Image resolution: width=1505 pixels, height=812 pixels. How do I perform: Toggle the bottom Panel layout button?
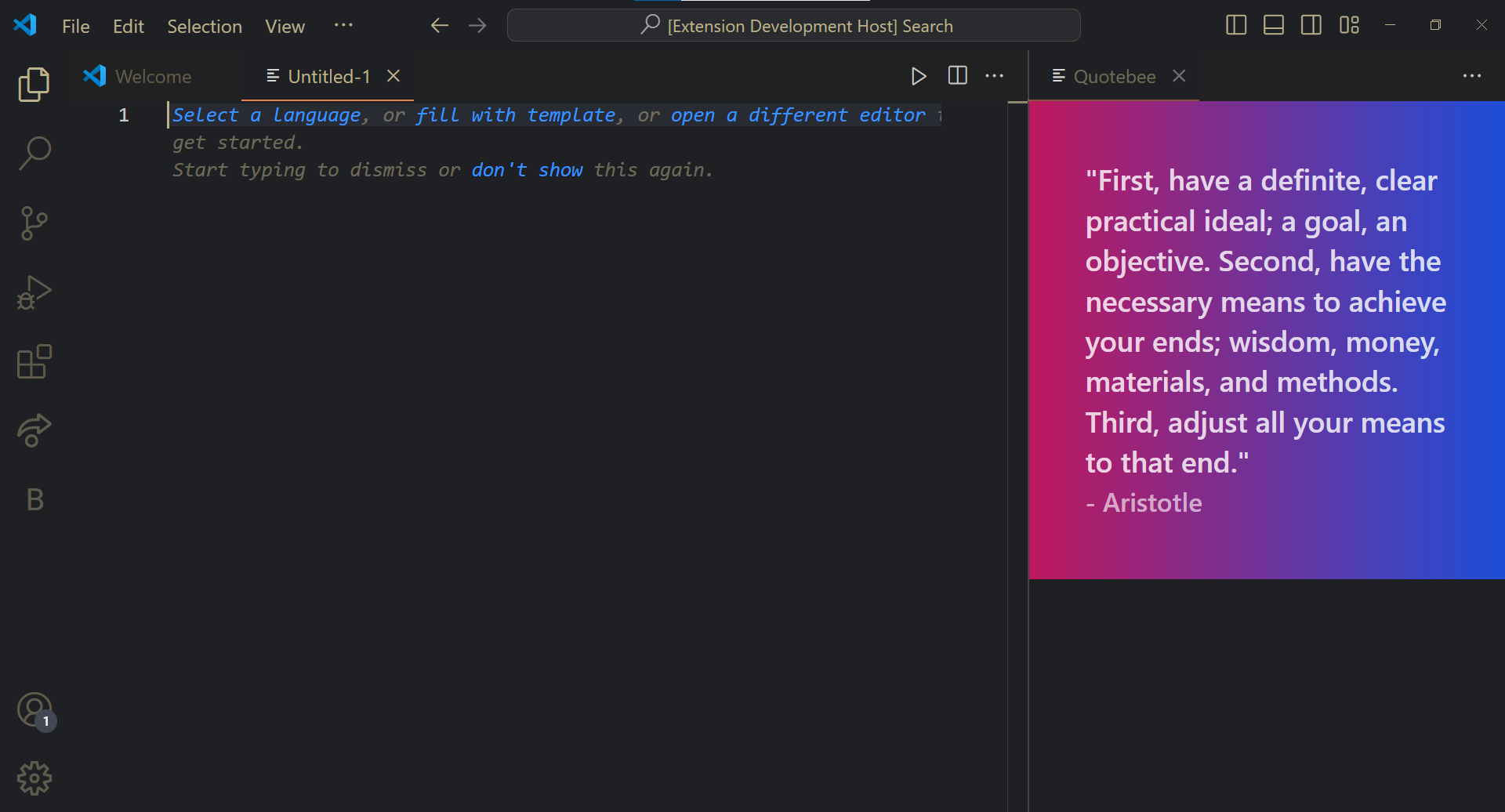point(1273,25)
